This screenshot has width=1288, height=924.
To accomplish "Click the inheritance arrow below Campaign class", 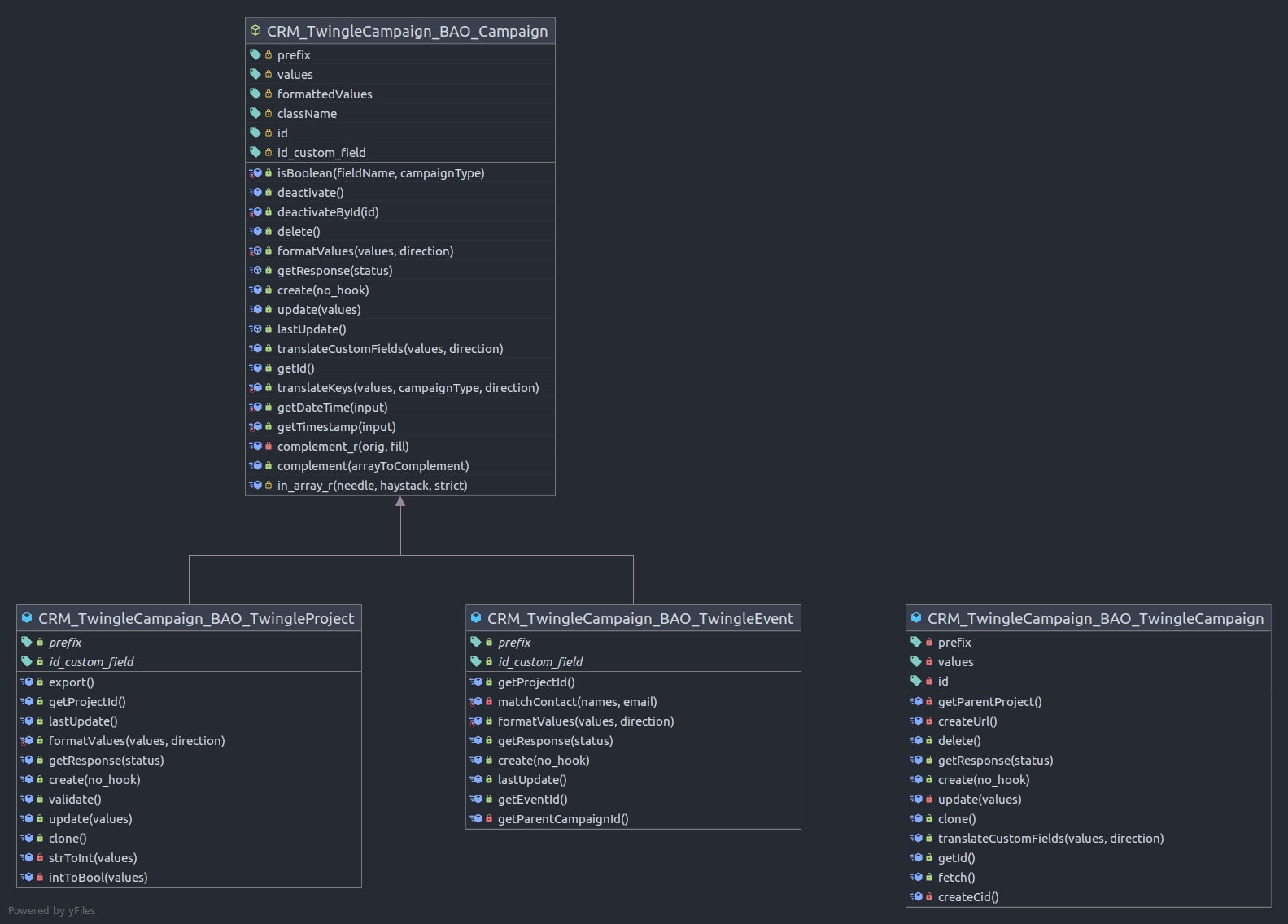I will [400, 502].
